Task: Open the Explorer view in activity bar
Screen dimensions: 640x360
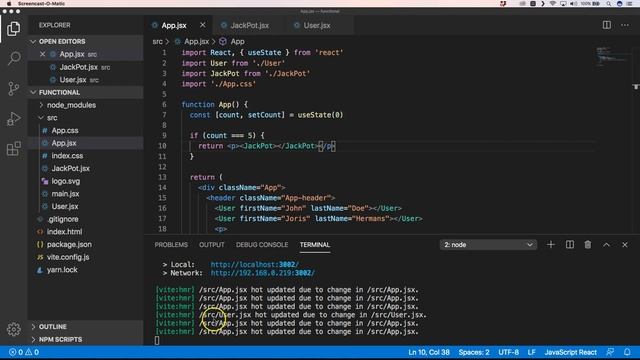Action: 13,29
